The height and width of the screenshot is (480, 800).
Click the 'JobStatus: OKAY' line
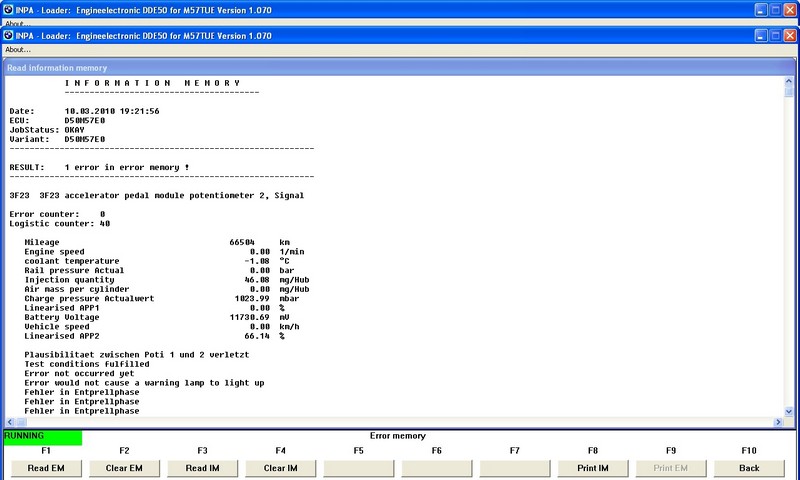(x=47, y=130)
